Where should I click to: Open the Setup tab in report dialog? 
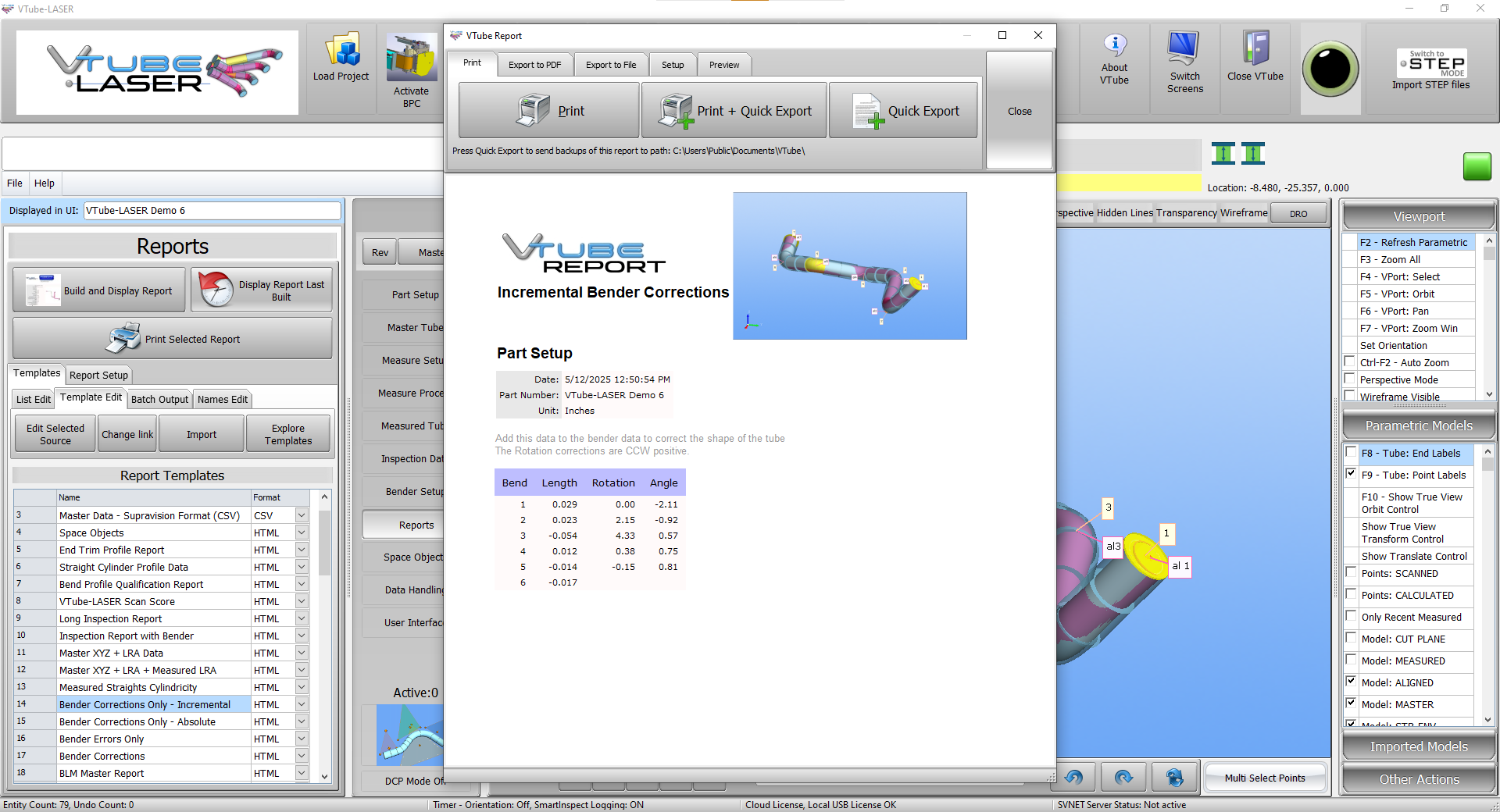(673, 65)
